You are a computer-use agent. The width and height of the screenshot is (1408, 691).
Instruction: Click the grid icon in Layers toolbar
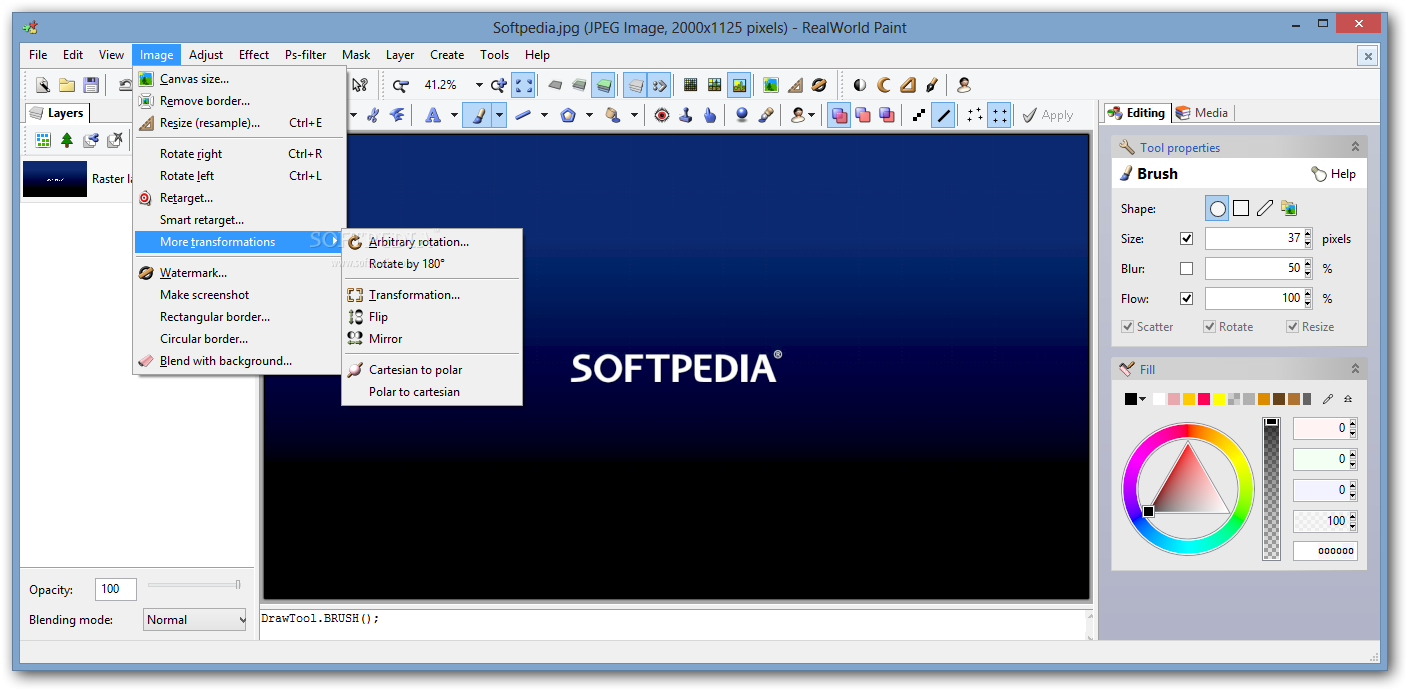click(43, 140)
